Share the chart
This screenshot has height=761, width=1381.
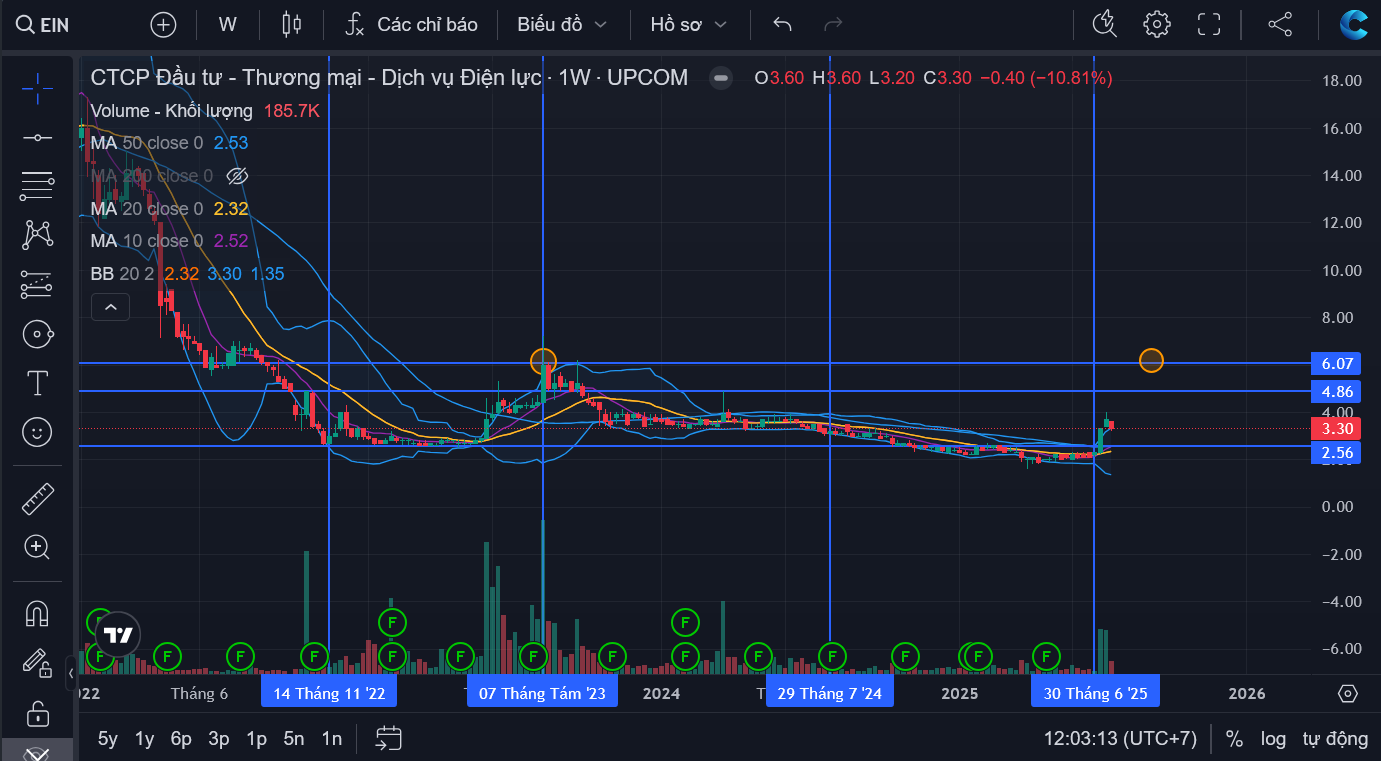coord(1280,25)
